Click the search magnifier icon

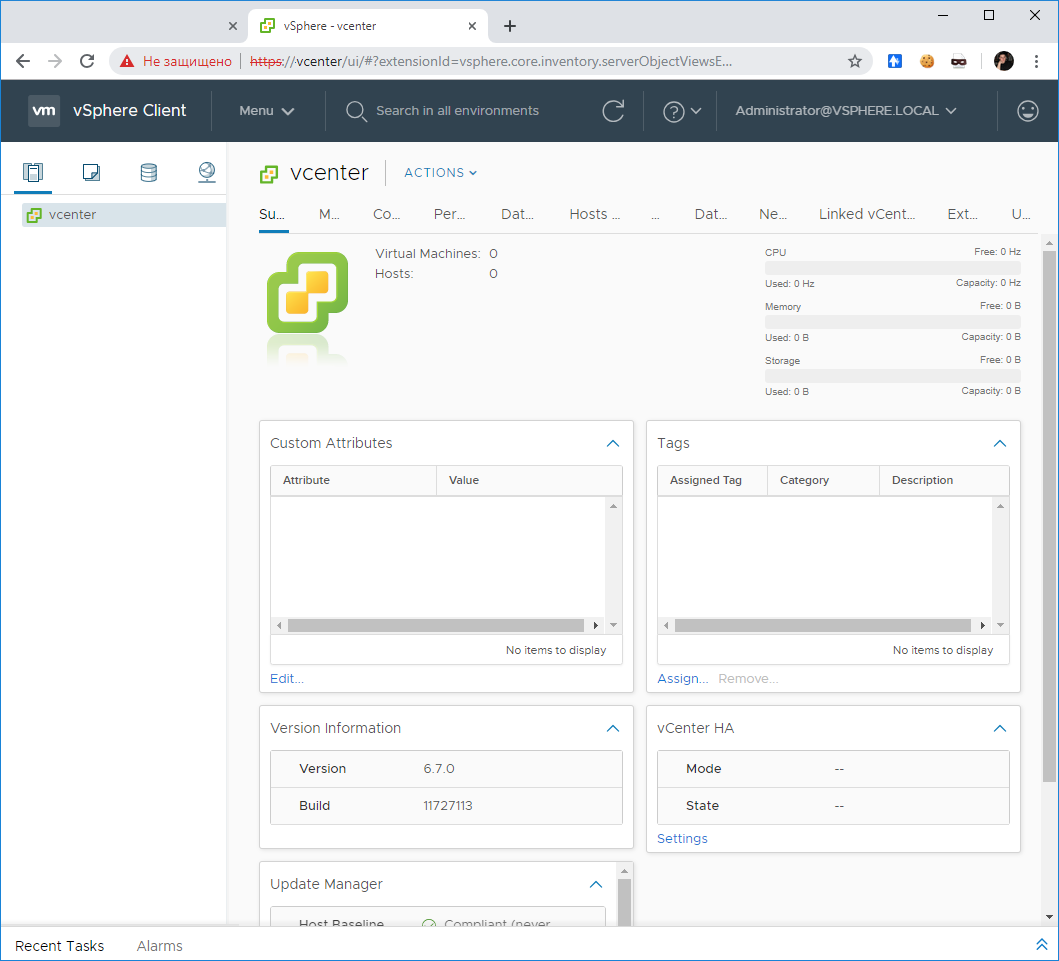tap(356, 111)
